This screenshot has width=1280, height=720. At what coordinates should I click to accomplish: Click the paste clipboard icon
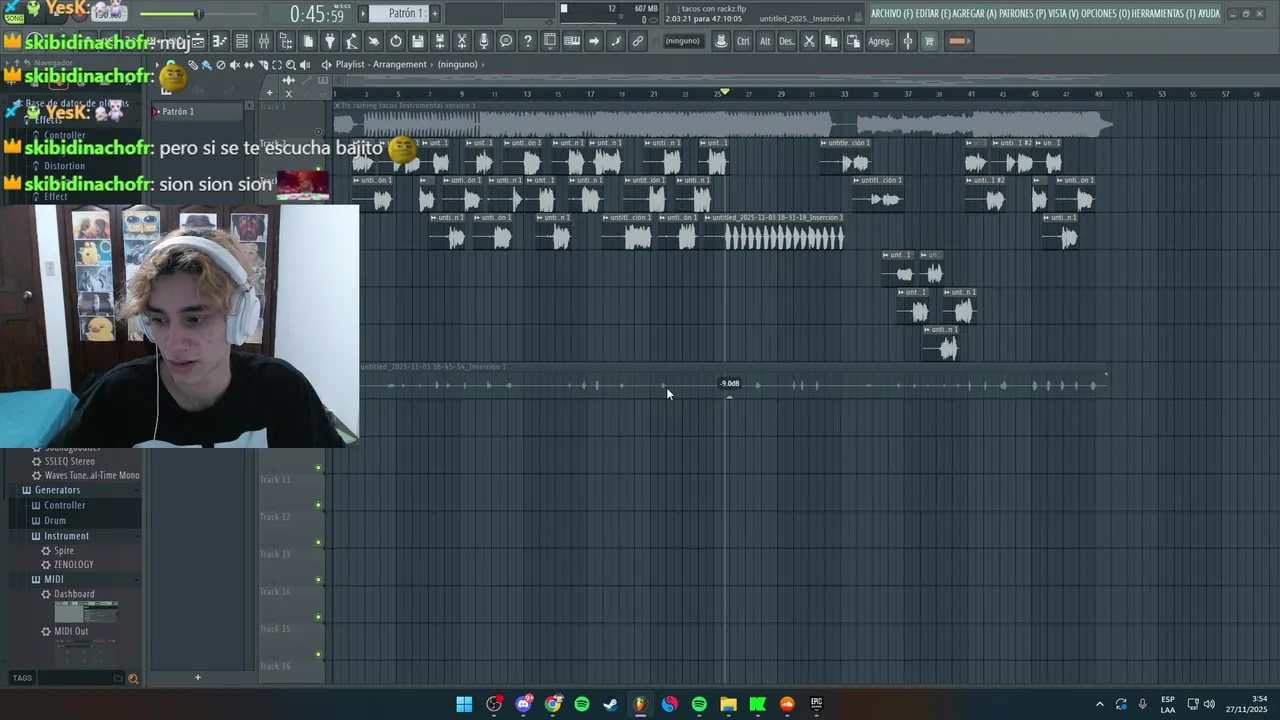(853, 41)
